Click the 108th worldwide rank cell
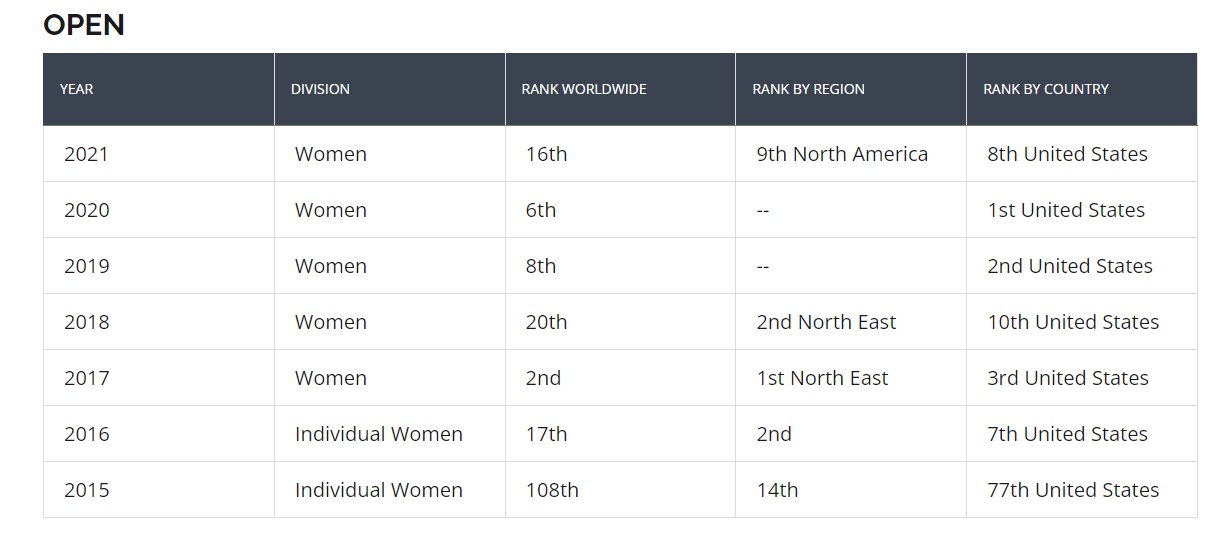 click(552, 490)
